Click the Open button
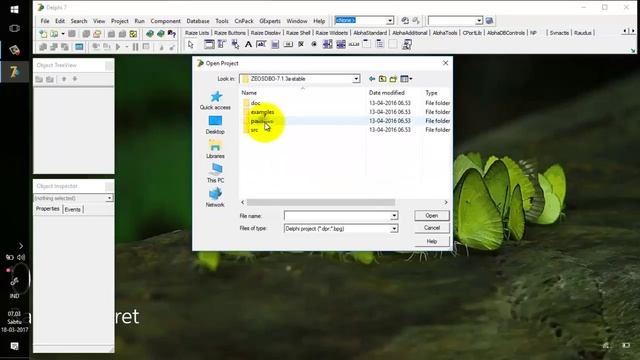Screen dimensions: 640x360 click(431, 216)
